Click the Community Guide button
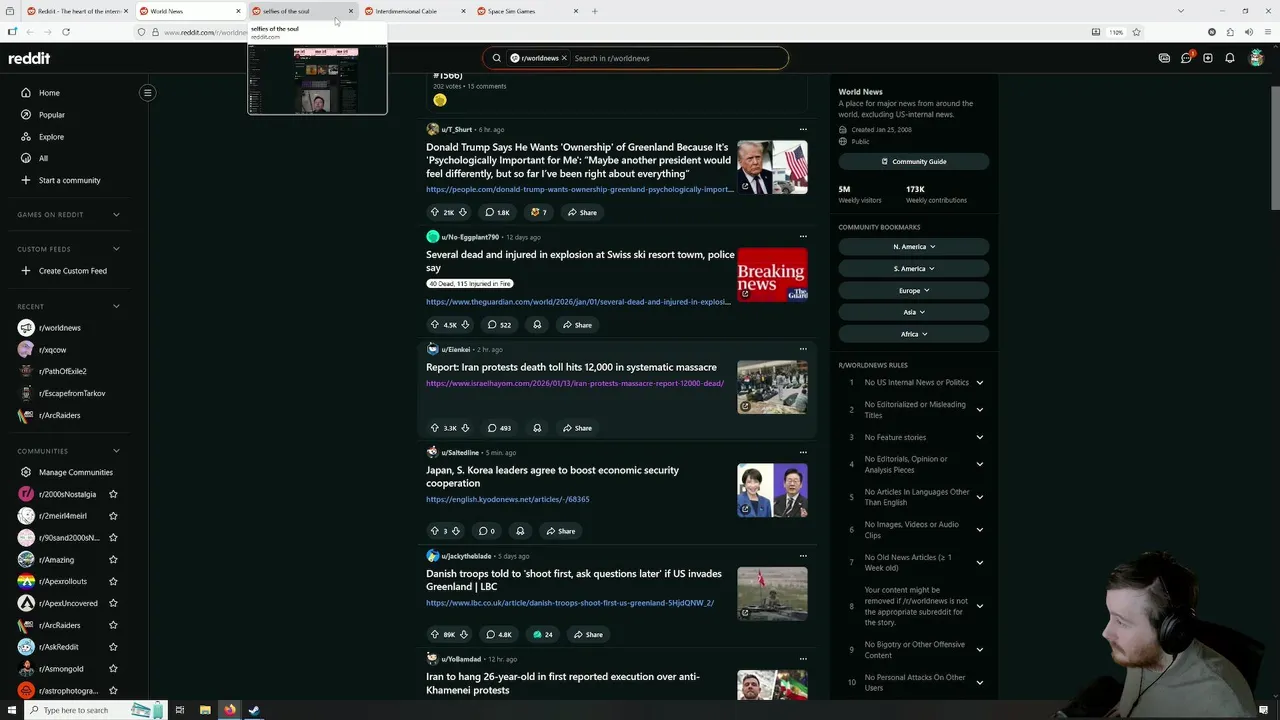Screen dimensions: 1280x720 914,161
